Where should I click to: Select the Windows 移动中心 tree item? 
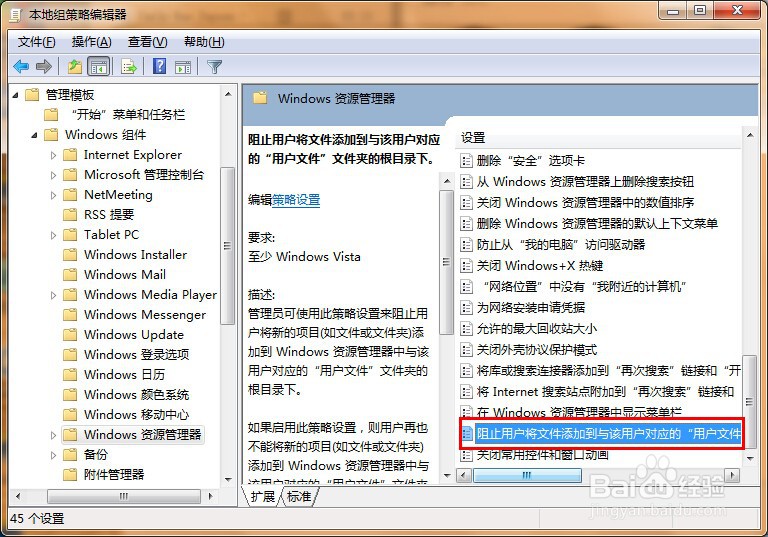(136, 415)
